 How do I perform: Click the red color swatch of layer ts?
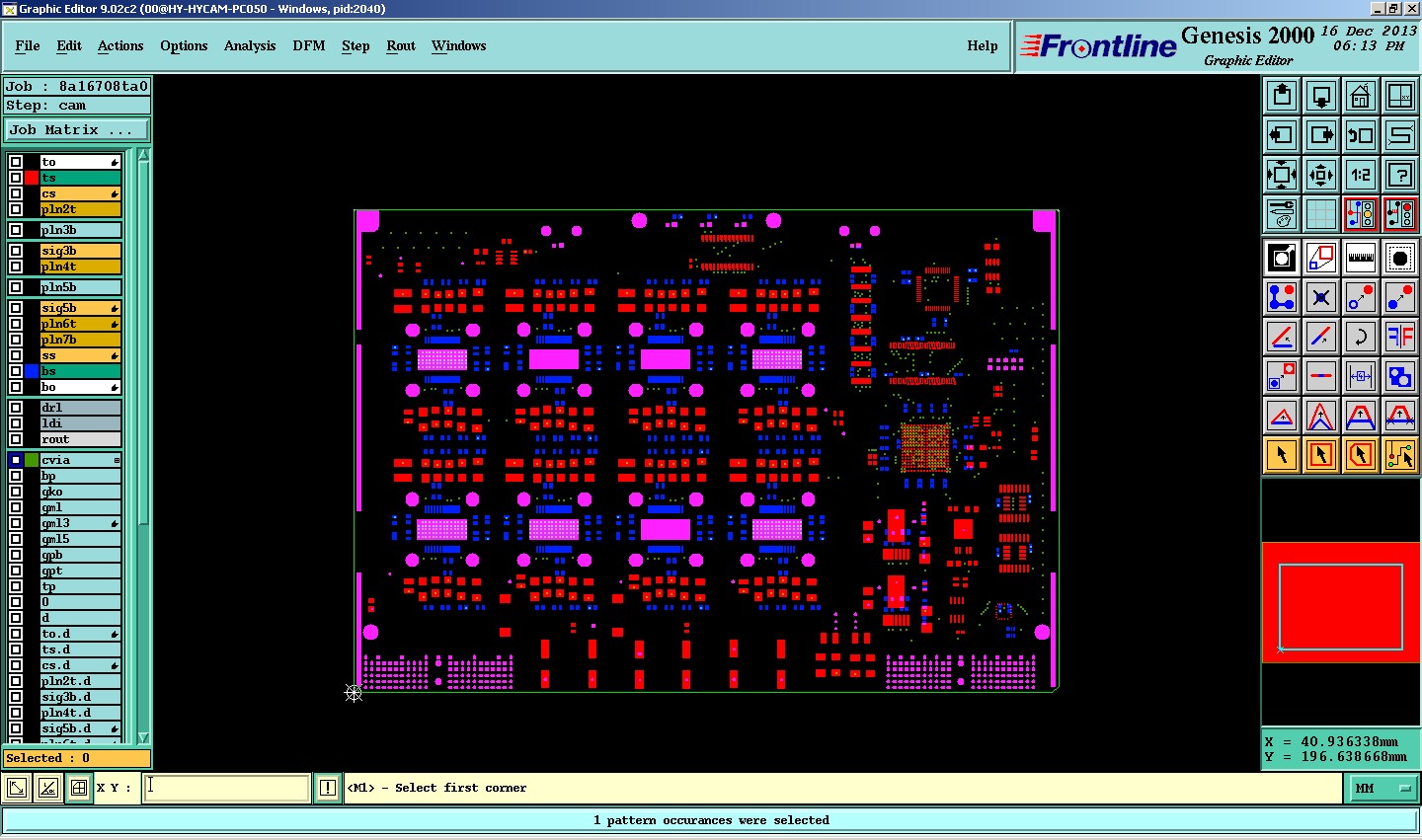(x=32, y=178)
